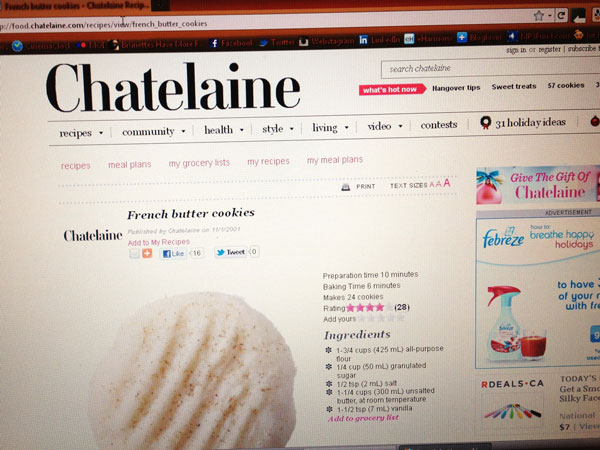Click the Add to My Recipes link

[x=159, y=242]
